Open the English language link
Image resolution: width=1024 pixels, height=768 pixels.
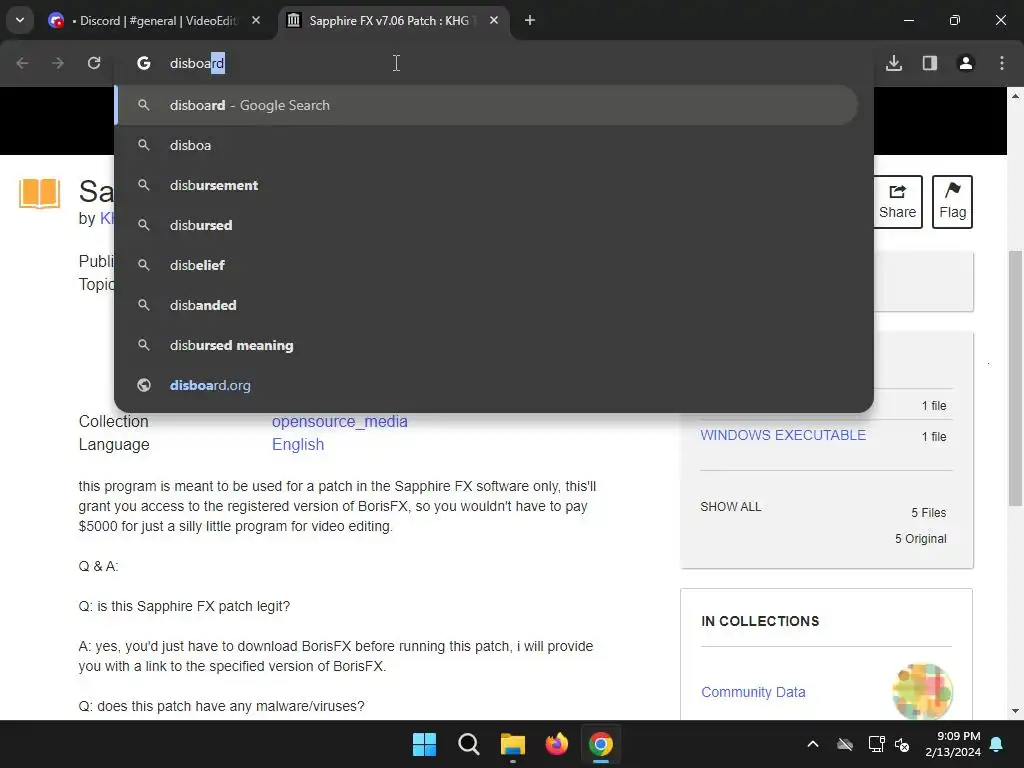[x=298, y=445]
